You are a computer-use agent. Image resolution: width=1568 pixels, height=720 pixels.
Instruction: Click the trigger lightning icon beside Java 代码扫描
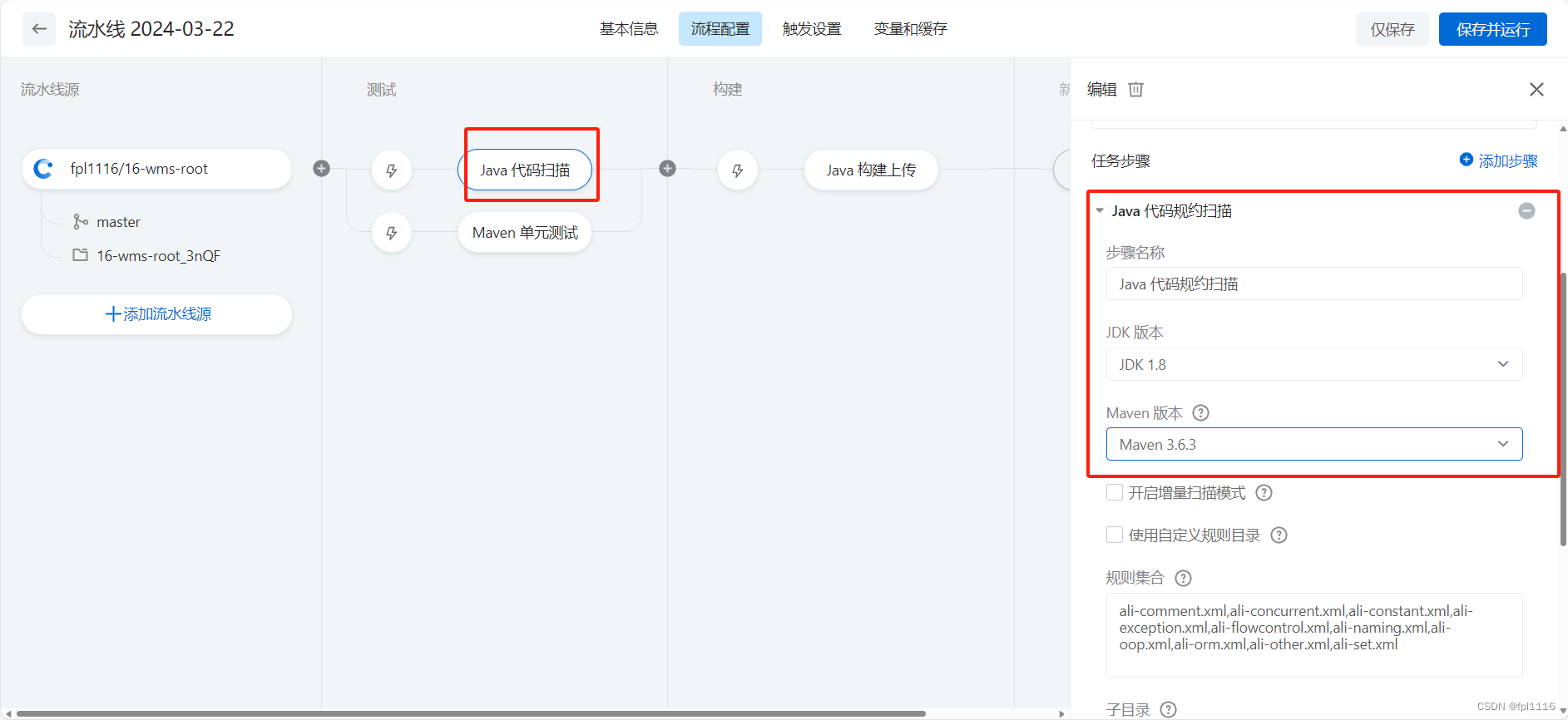pyautogui.click(x=392, y=170)
